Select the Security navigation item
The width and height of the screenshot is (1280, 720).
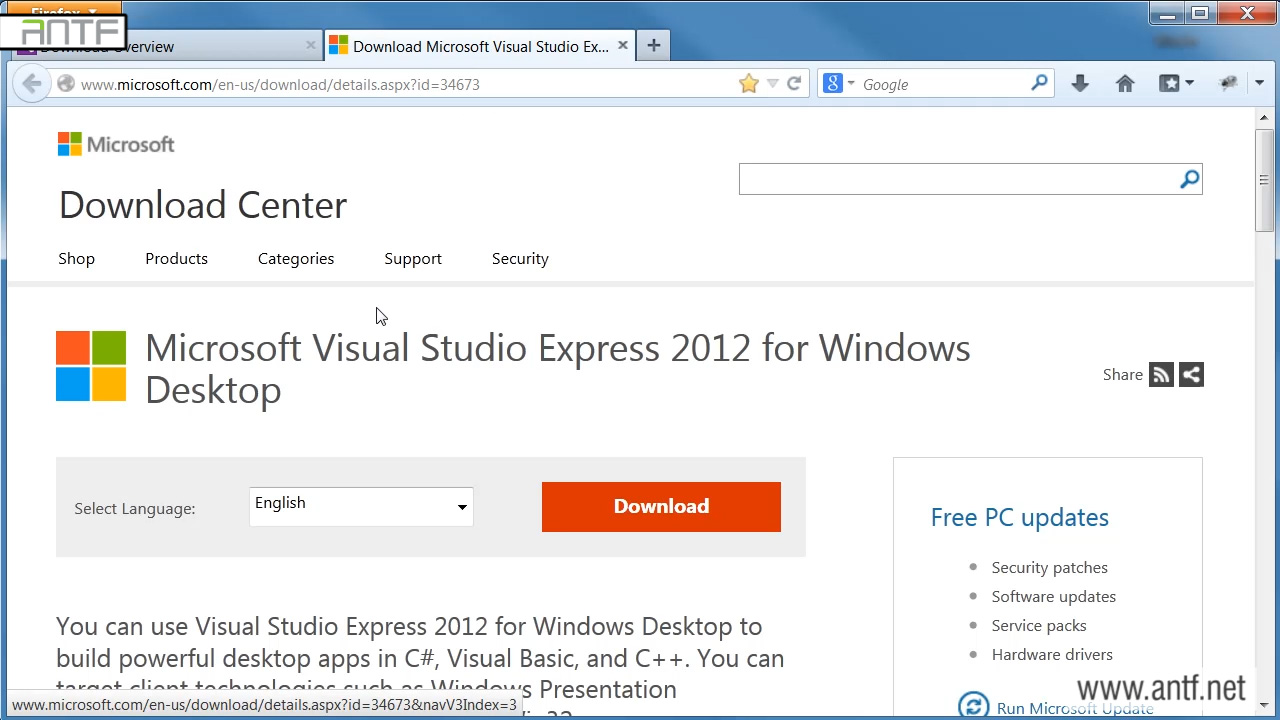(x=520, y=258)
